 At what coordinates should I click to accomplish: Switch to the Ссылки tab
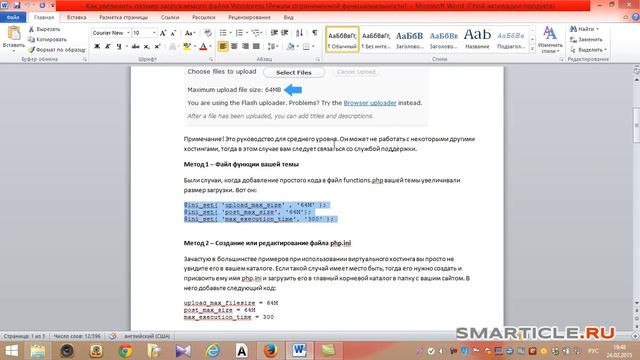coord(170,18)
